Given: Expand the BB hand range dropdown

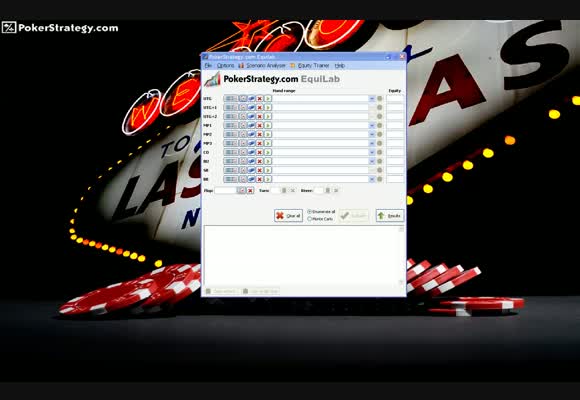Looking at the screenshot, I should point(372,179).
